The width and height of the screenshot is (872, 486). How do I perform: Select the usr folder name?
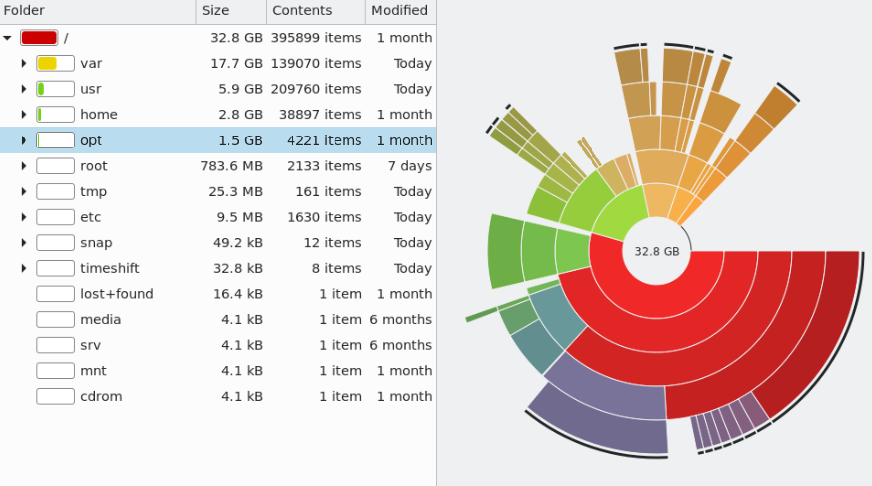pos(91,89)
